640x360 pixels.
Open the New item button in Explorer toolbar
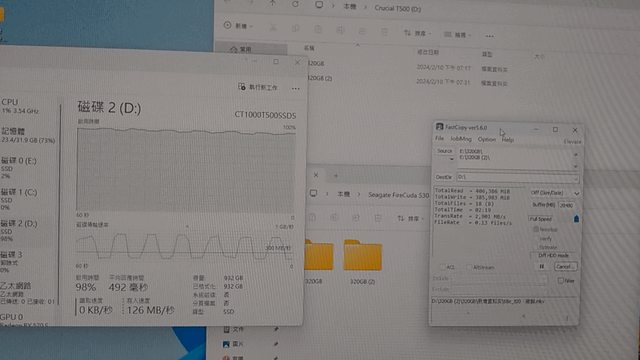(238, 26)
